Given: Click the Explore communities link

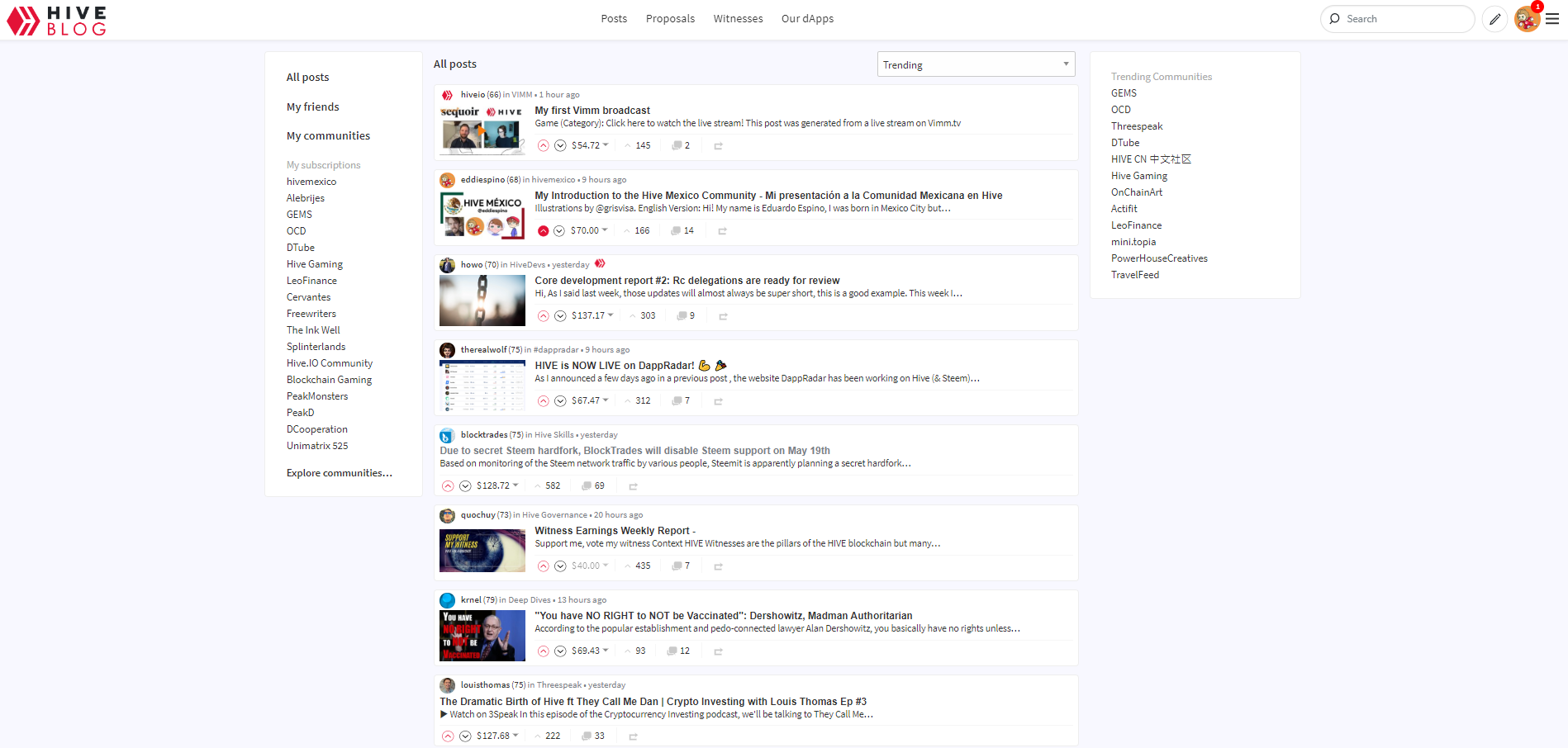Looking at the screenshot, I should tap(339, 473).
